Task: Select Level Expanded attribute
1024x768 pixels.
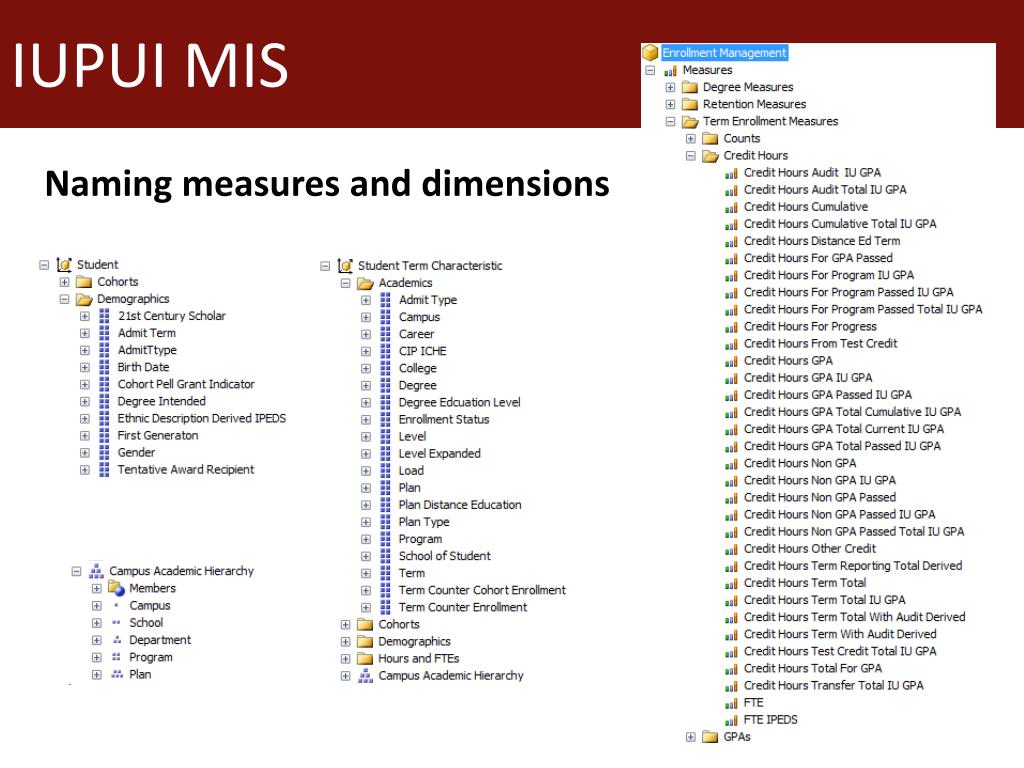Action: [x=440, y=454]
